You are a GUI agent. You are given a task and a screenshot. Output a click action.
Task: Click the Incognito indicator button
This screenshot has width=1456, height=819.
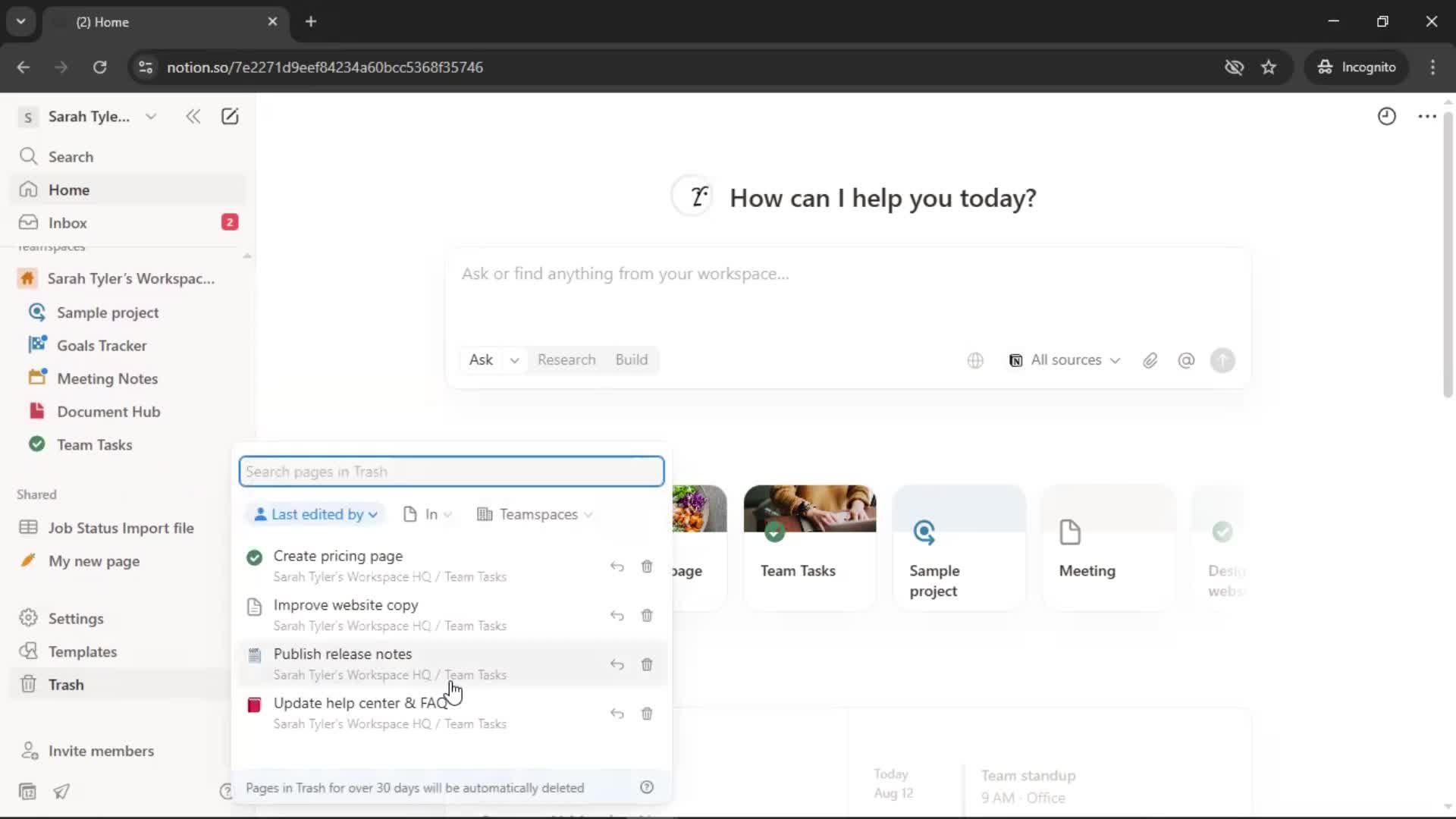tap(1357, 67)
